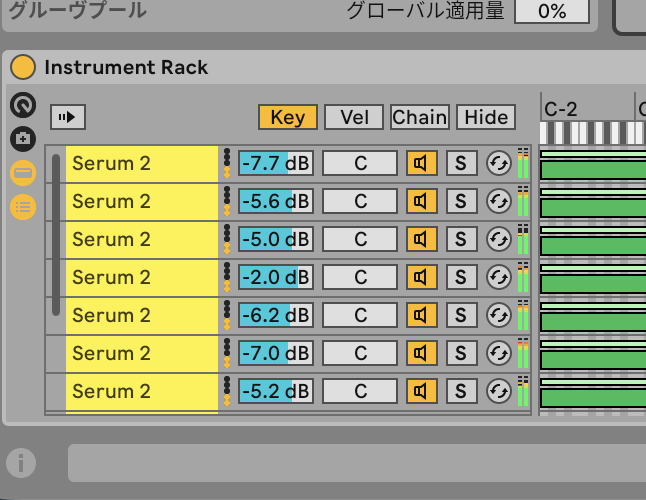Click hot-swap icon on the -7.7 dB chain
Image resolution: width=646 pixels, height=500 pixels.
[499, 164]
